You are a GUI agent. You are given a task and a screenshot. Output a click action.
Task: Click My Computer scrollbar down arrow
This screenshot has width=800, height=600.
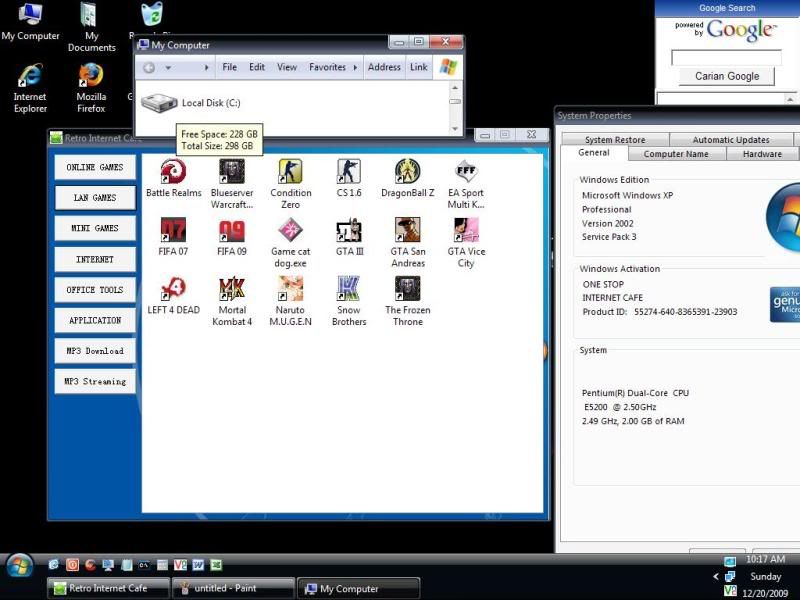click(455, 129)
